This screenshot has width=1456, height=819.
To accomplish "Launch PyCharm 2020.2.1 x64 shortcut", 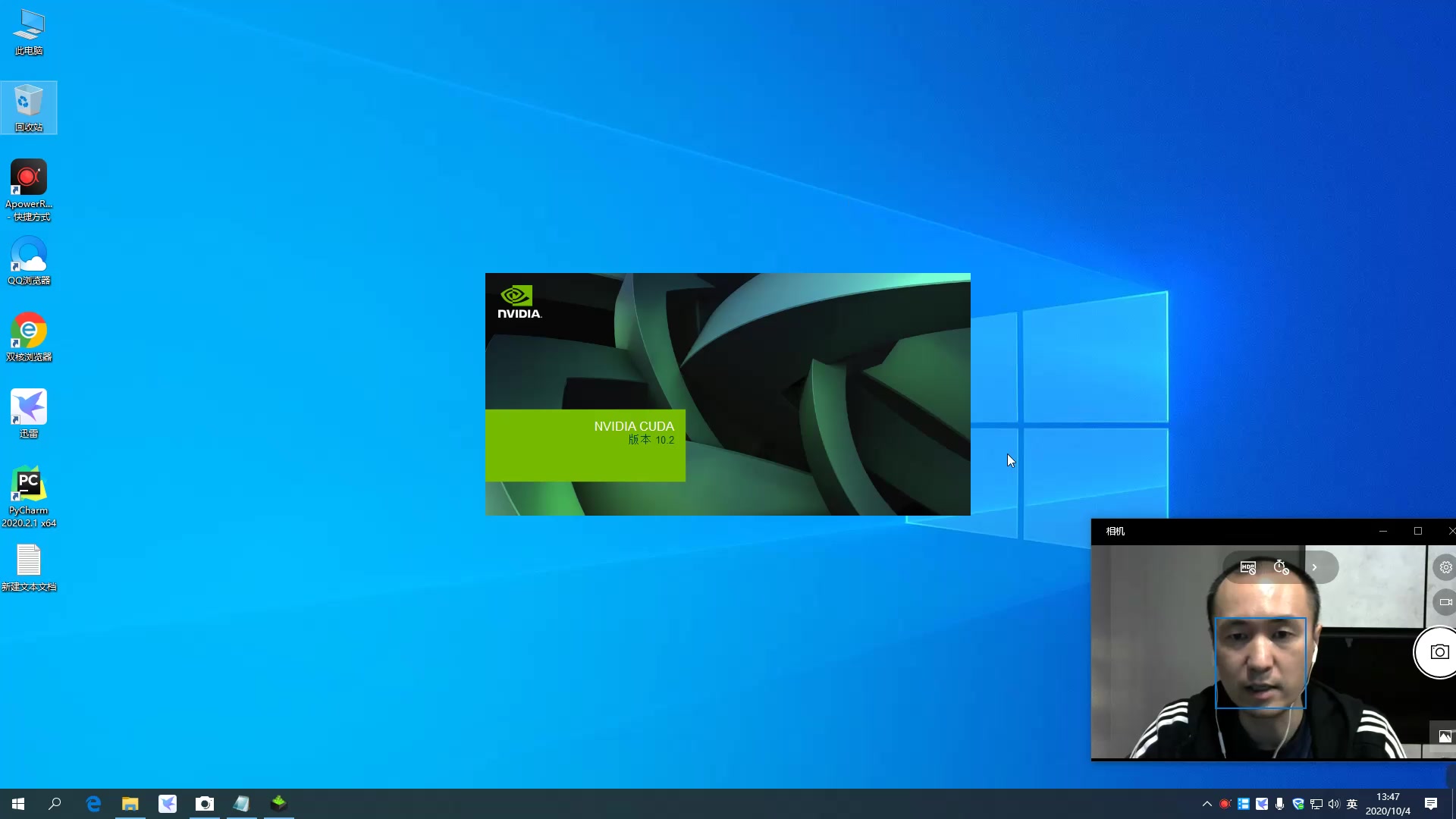I will click(x=29, y=497).
